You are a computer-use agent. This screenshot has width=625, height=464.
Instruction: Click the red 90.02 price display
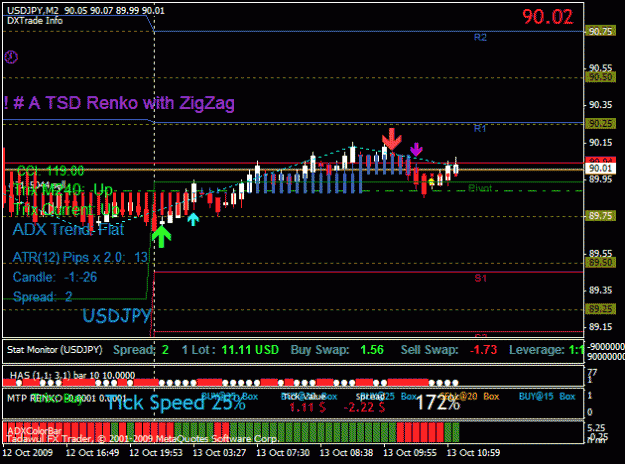(x=547, y=17)
